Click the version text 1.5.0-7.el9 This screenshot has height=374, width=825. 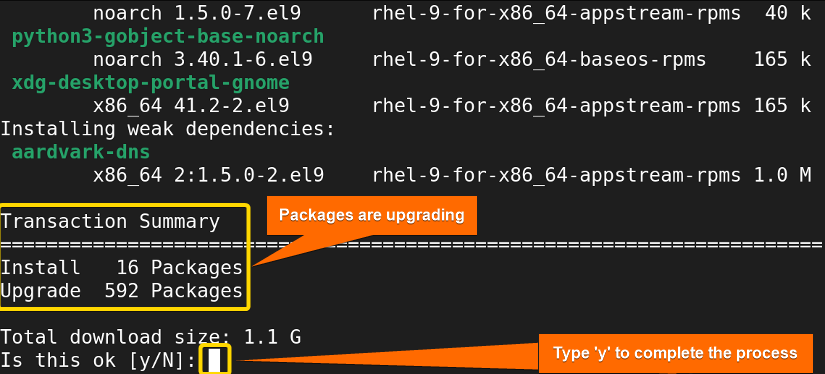(237, 13)
